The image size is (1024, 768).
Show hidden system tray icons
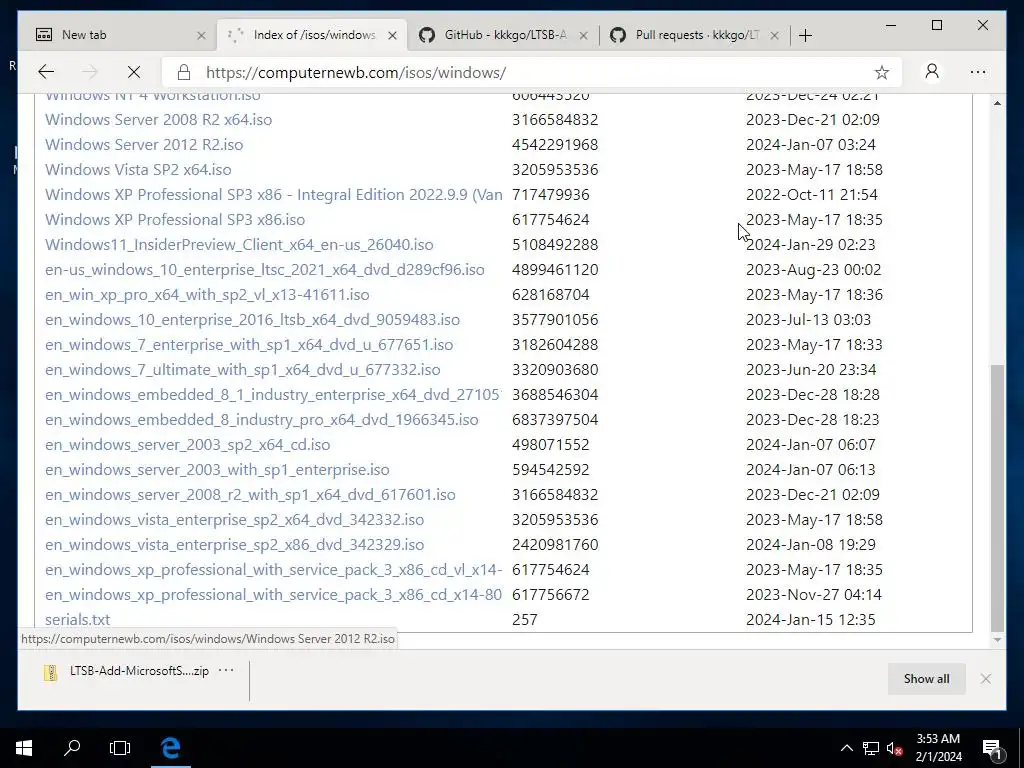(x=846, y=748)
